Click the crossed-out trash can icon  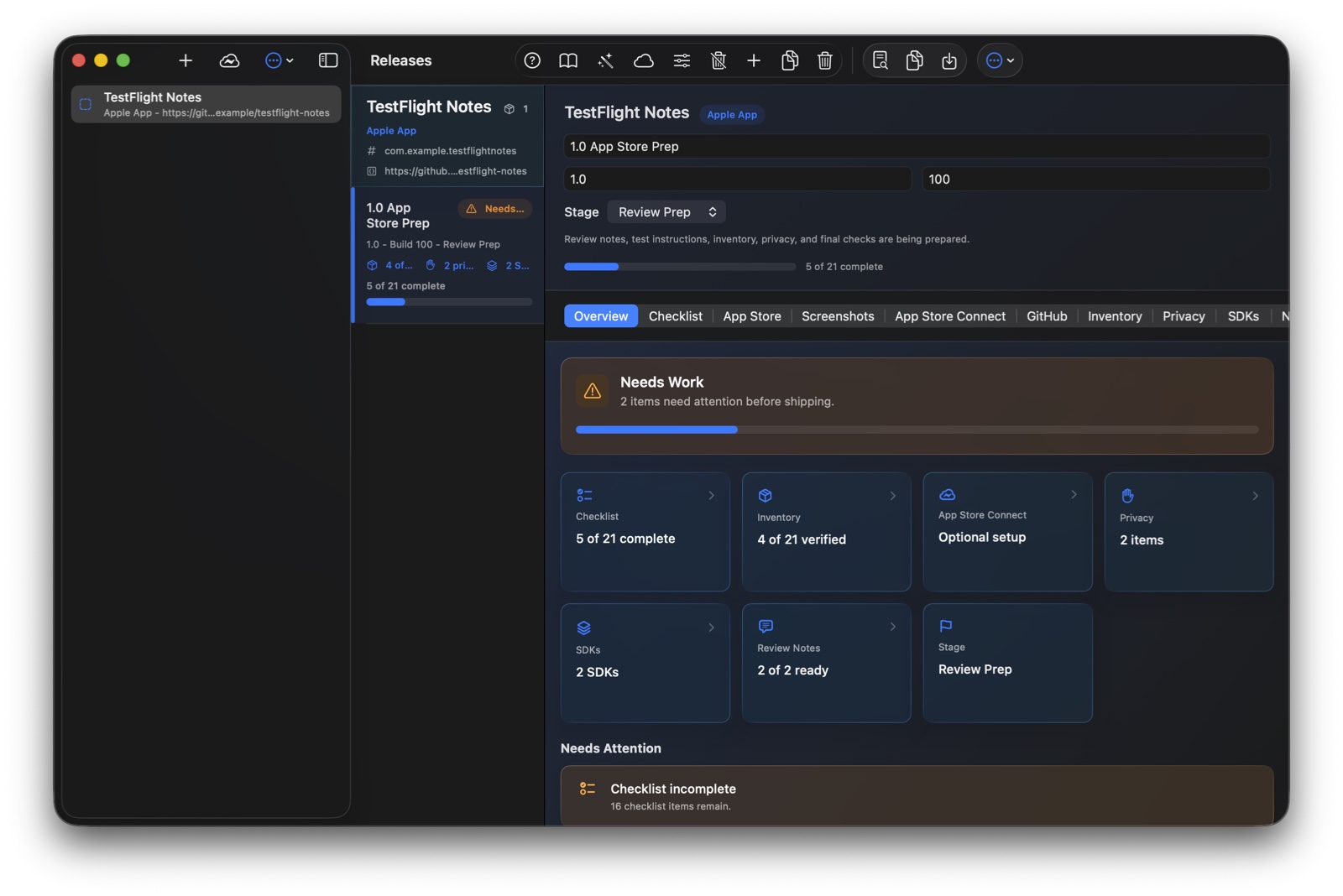click(719, 60)
